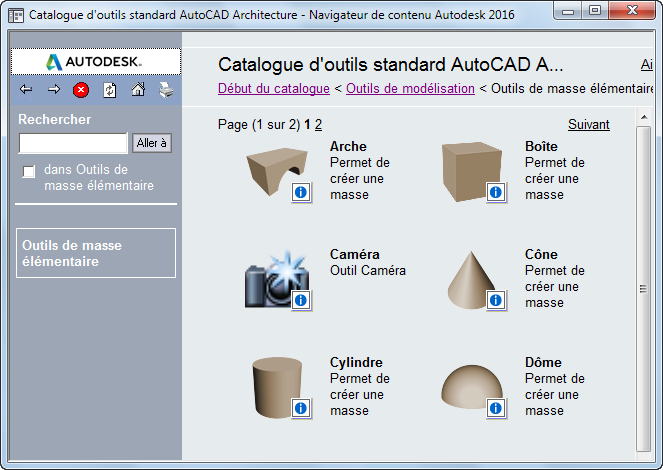Image resolution: width=663 pixels, height=470 pixels.
Task: Select the Cylindre mass thumbnail
Action: [x=277, y=387]
